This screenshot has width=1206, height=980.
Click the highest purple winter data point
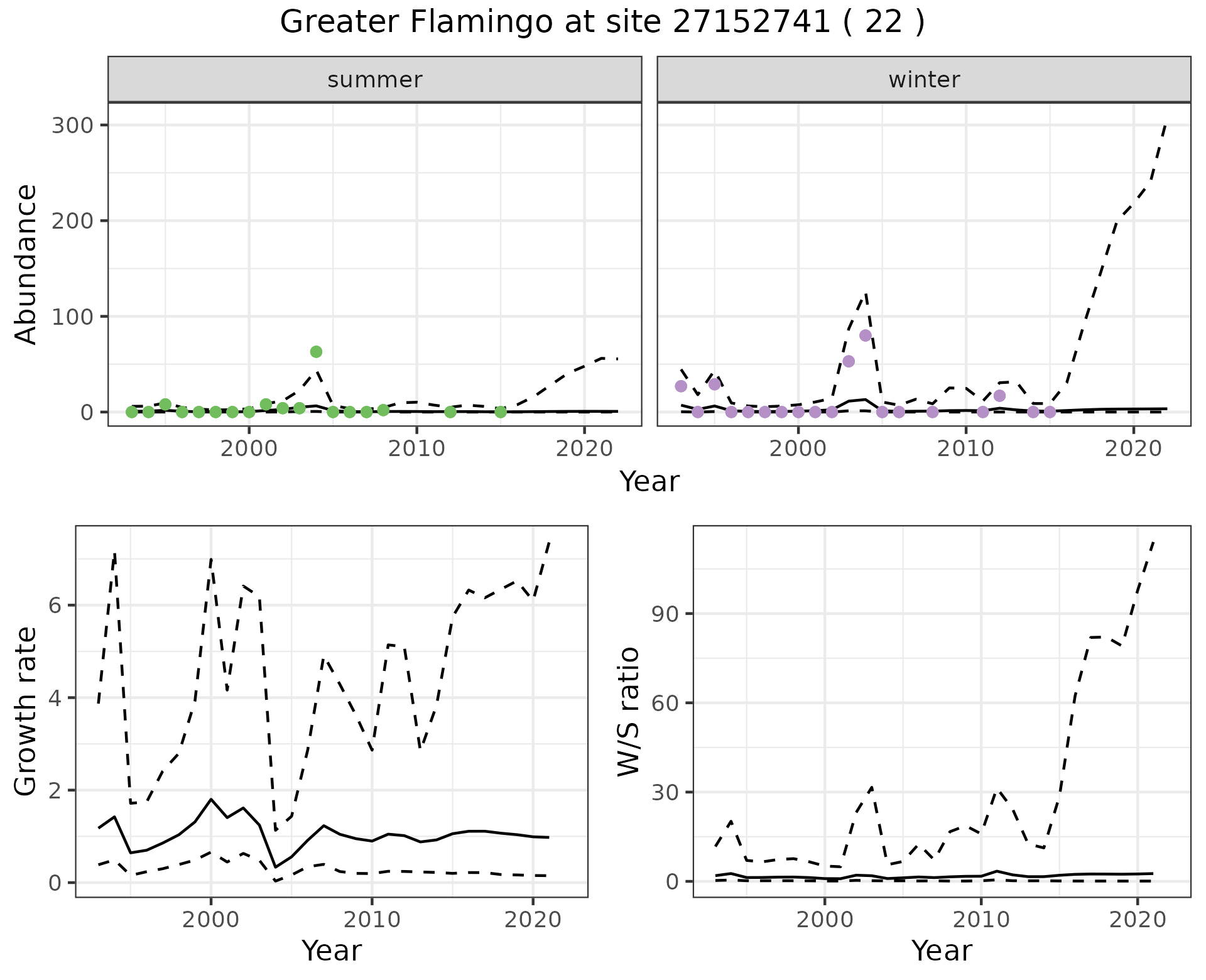pos(866,335)
